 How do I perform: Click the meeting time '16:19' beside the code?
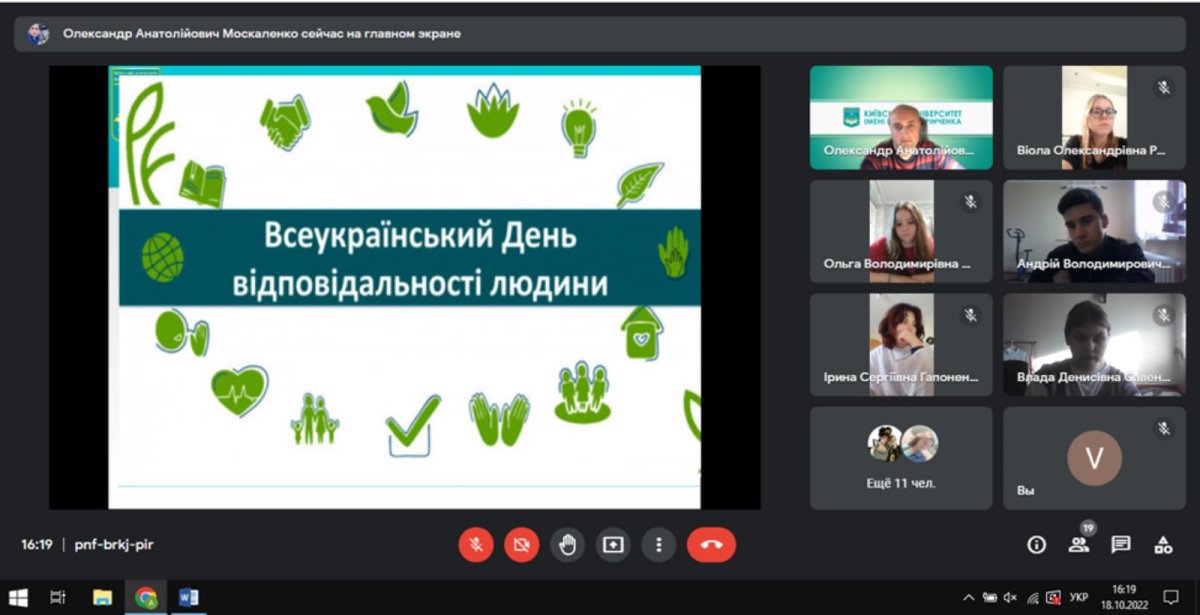coord(37,545)
